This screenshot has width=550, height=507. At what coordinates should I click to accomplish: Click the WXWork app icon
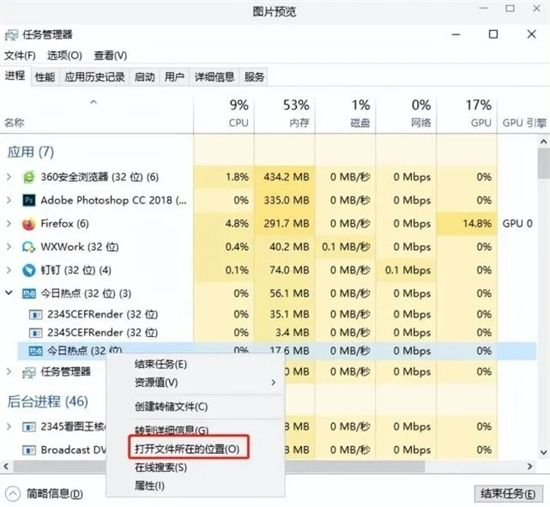click(29, 247)
